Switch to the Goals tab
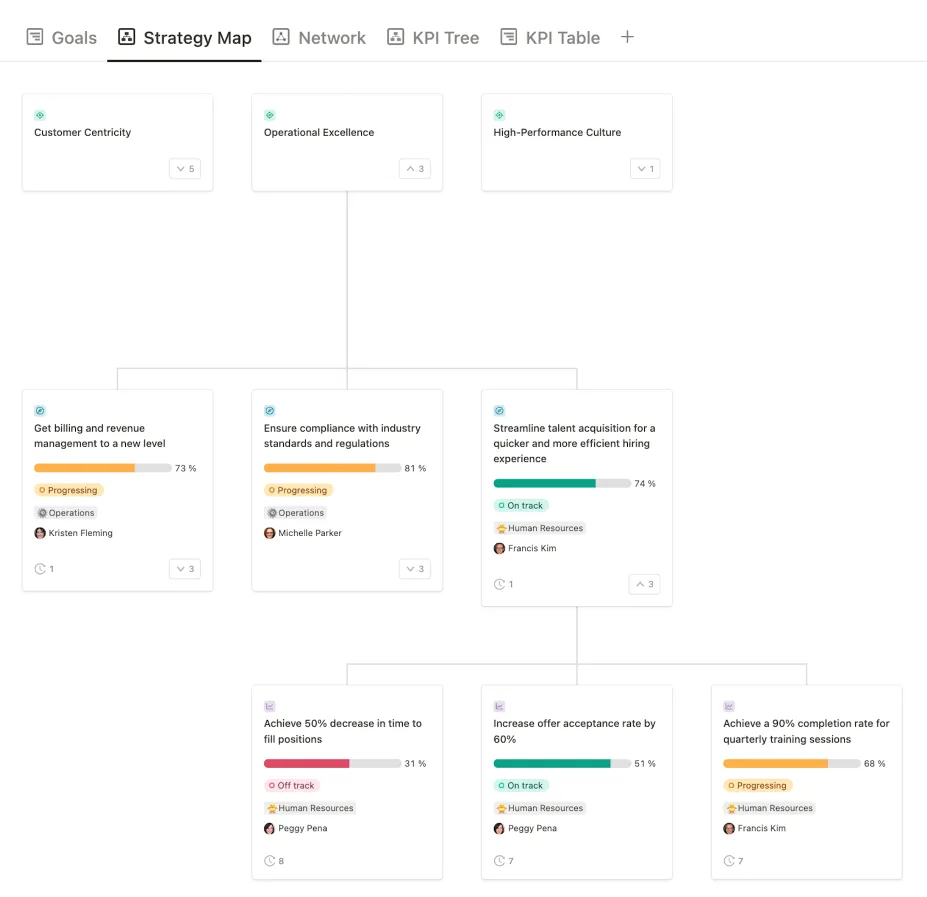927x897 pixels. point(61,37)
